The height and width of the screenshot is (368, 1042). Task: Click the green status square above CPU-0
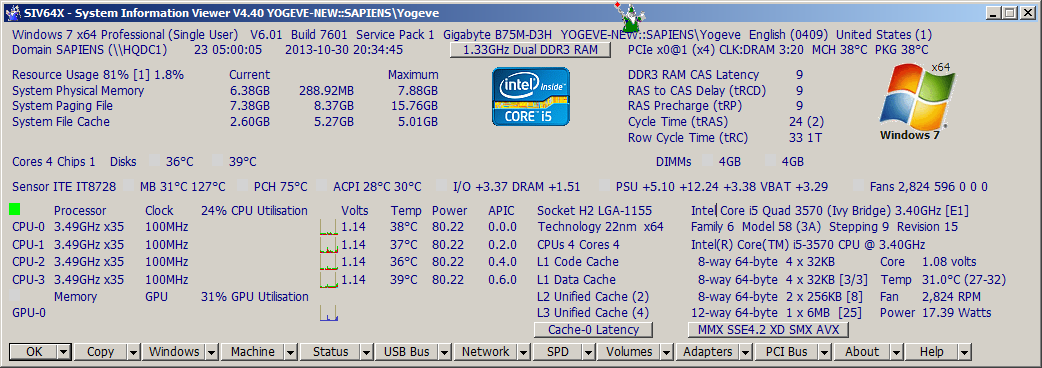point(15,210)
